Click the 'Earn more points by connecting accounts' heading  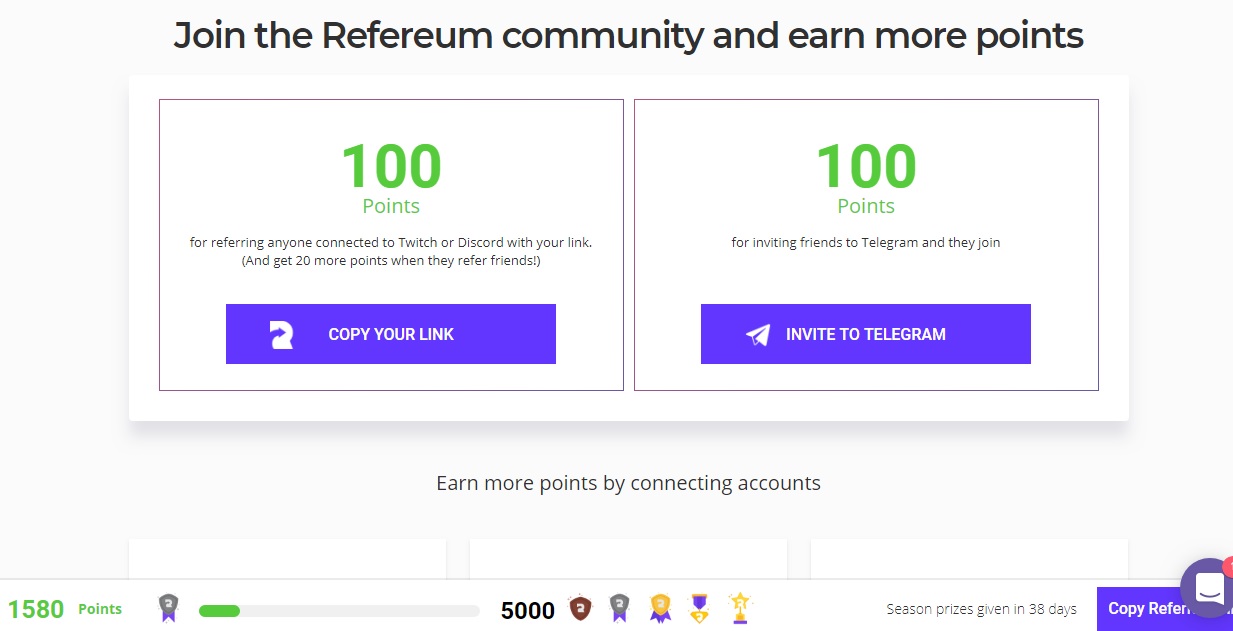(x=628, y=483)
